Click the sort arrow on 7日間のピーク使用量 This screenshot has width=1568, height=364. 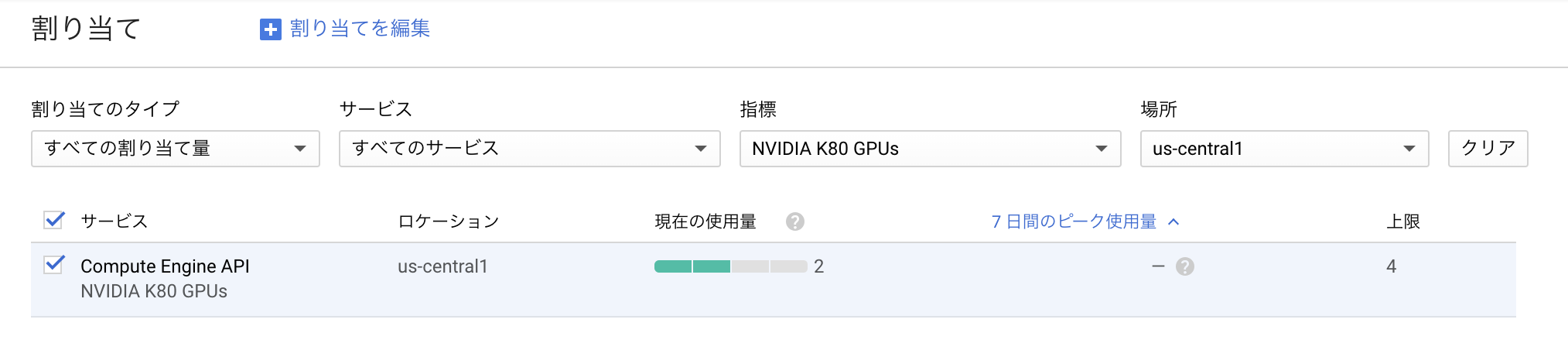coord(1173,222)
